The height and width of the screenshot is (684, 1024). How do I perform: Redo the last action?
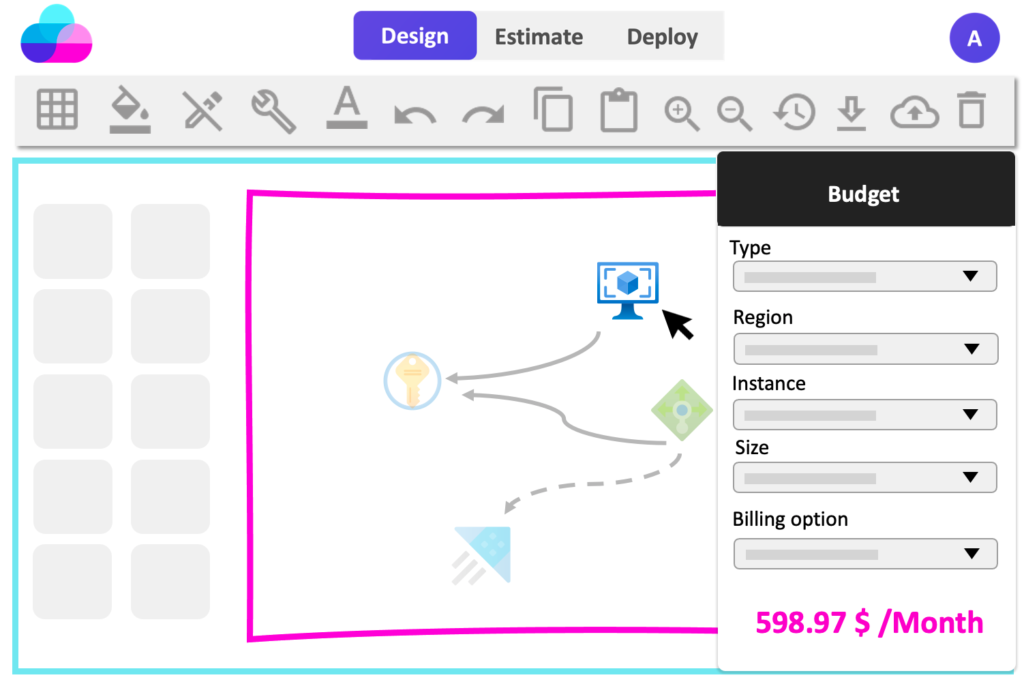click(x=483, y=115)
